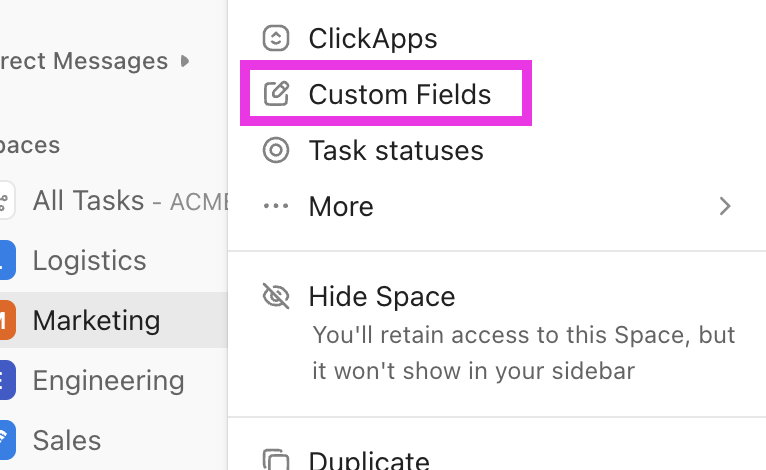This screenshot has height=470, width=766.
Task: Click the Task statuses circle icon
Action: pos(275,151)
